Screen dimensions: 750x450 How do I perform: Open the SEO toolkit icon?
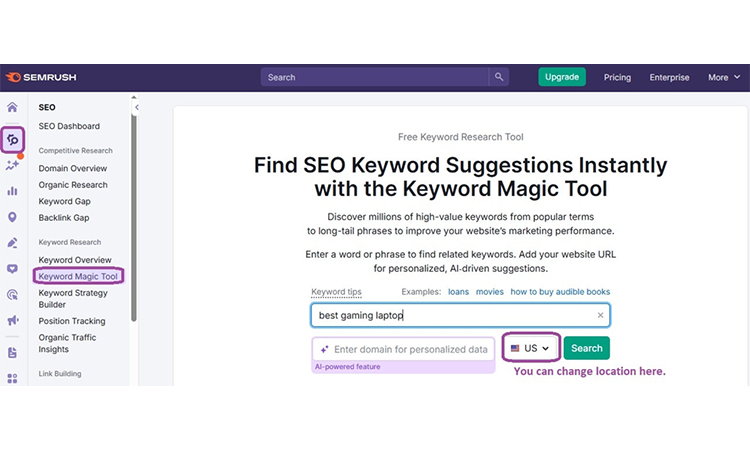(13, 140)
